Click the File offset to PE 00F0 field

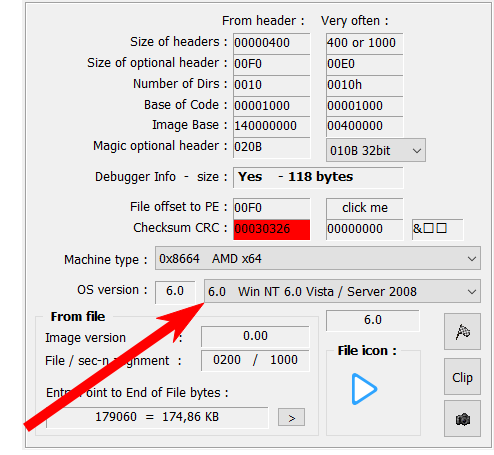point(272,208)
